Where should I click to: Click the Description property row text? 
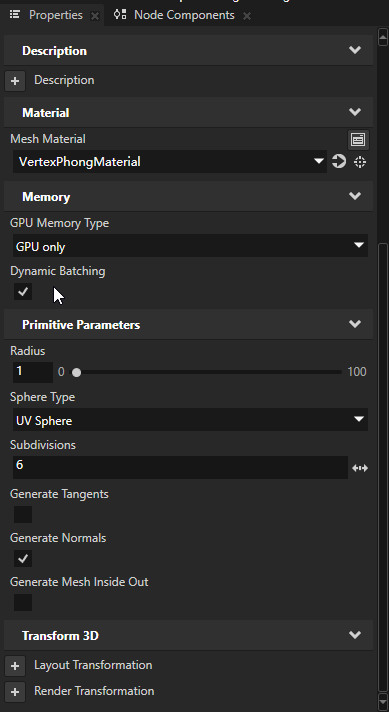click(64, 80)
